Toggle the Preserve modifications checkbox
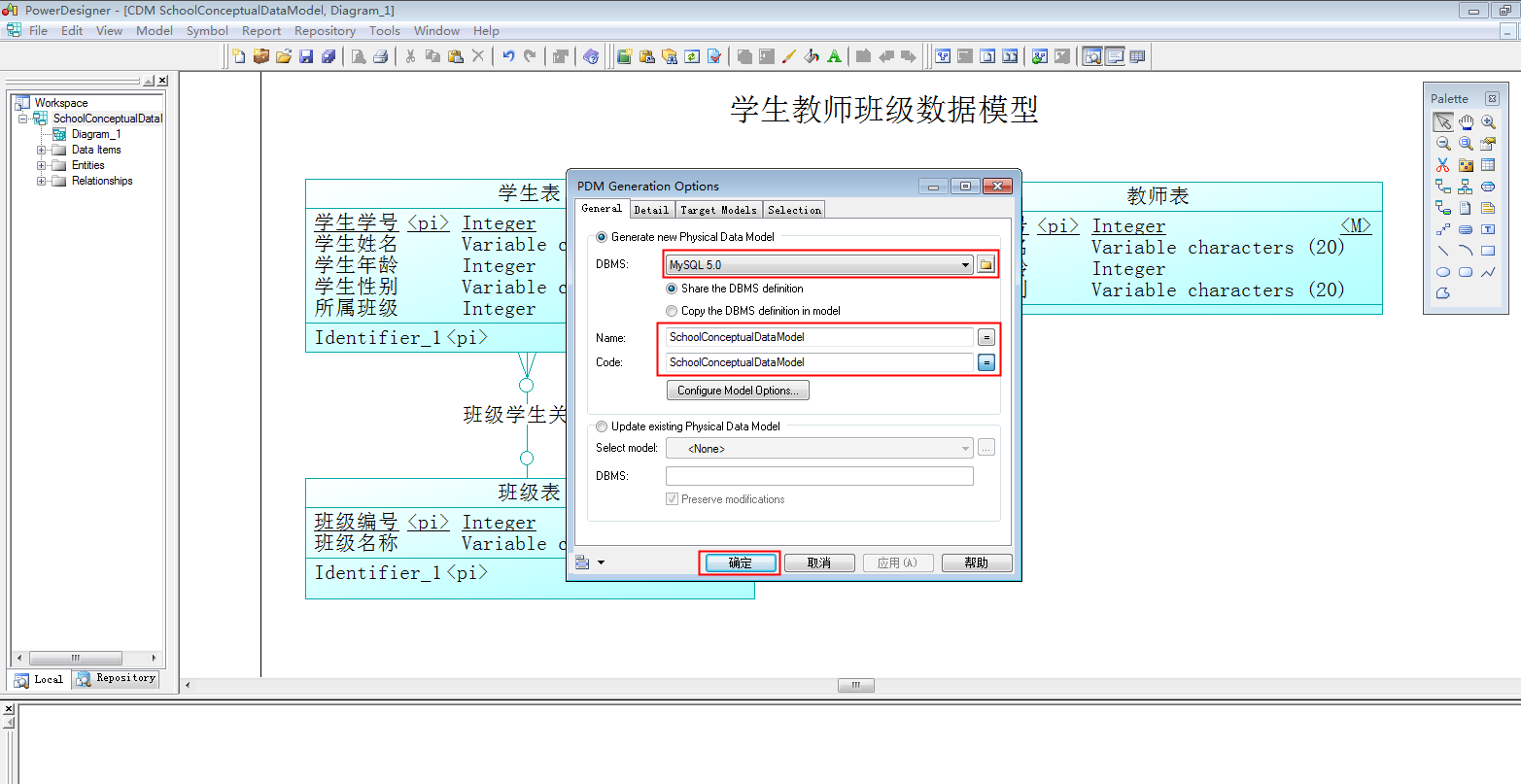1521x784 pixels. [672, 499]
